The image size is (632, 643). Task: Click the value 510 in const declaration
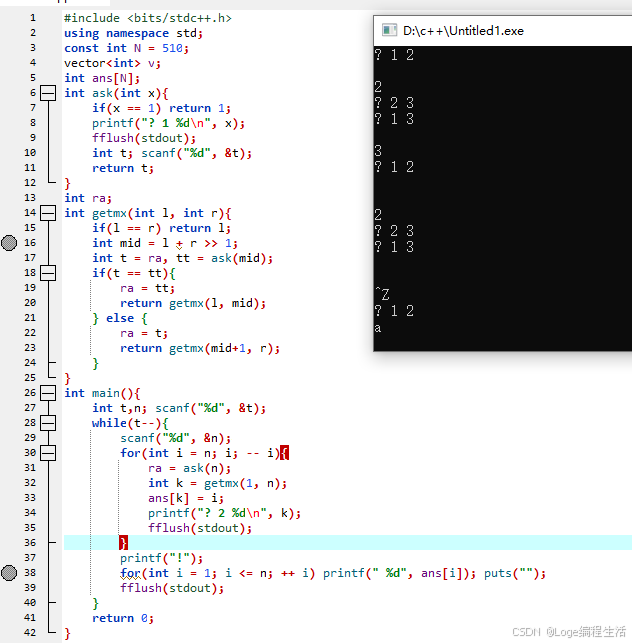(172, 48)
